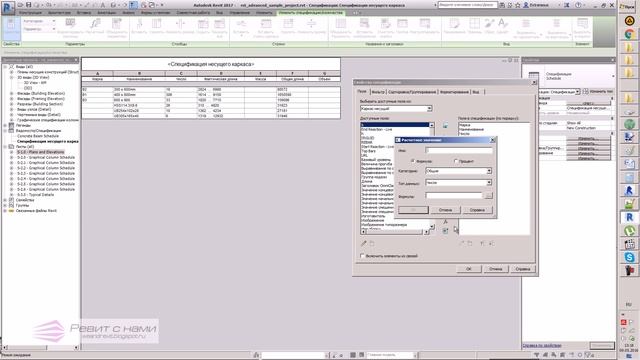Open the Архитектура ribbon tab
Viewport: 640px width, 360px height.
click(59, 13)
